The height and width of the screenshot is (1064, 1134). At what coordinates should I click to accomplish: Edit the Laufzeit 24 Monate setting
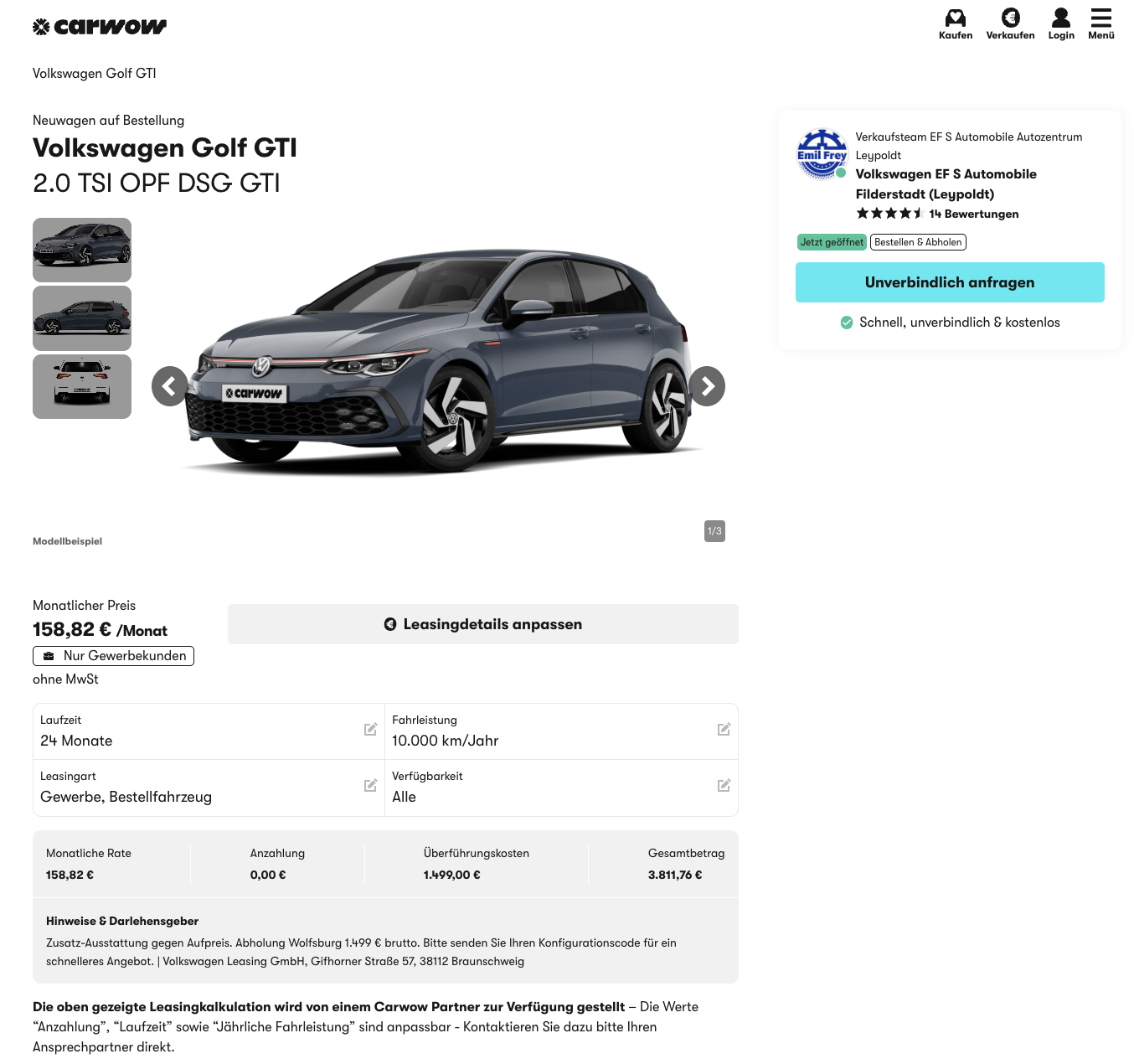370,730
